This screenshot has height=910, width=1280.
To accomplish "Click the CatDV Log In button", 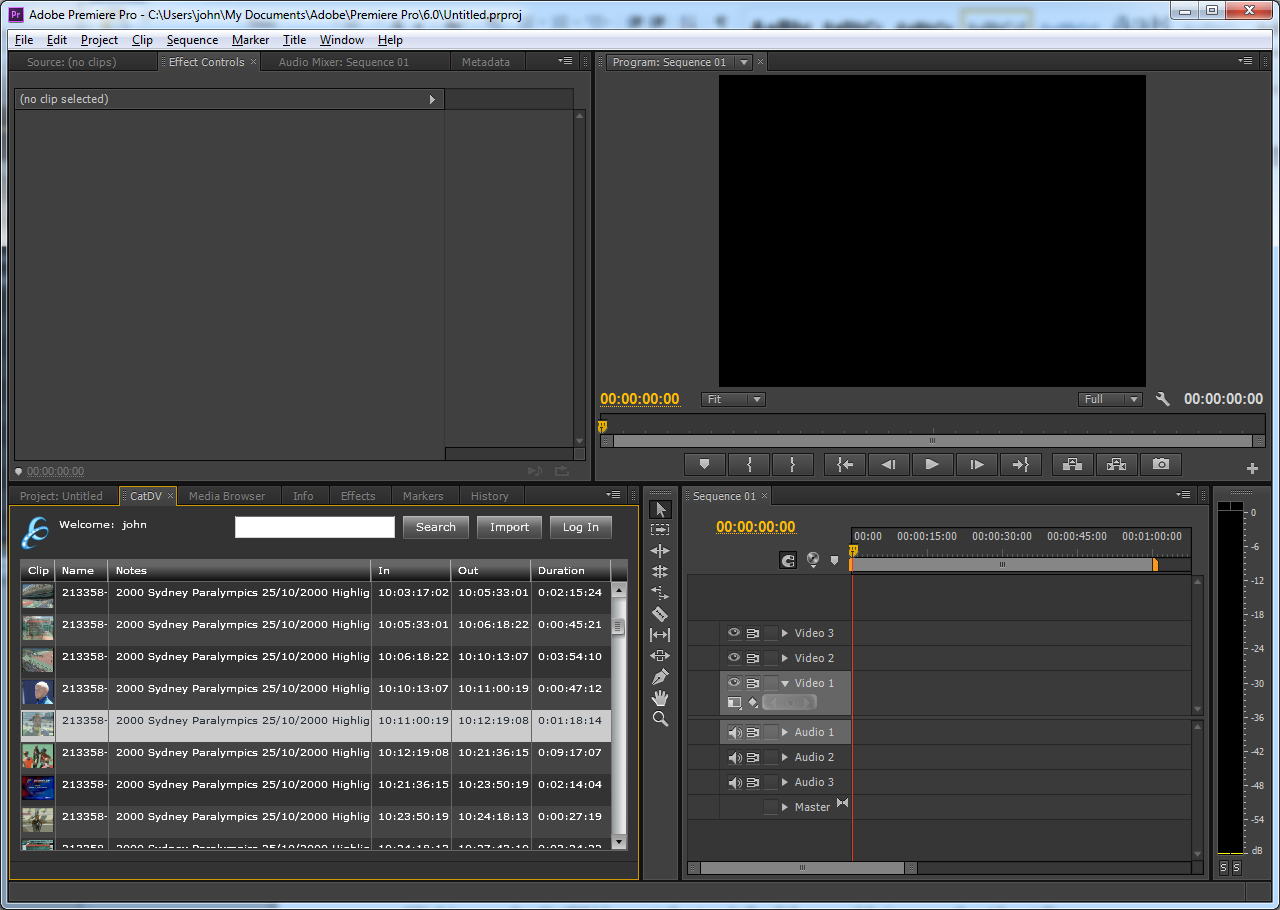I will [580, 527].
